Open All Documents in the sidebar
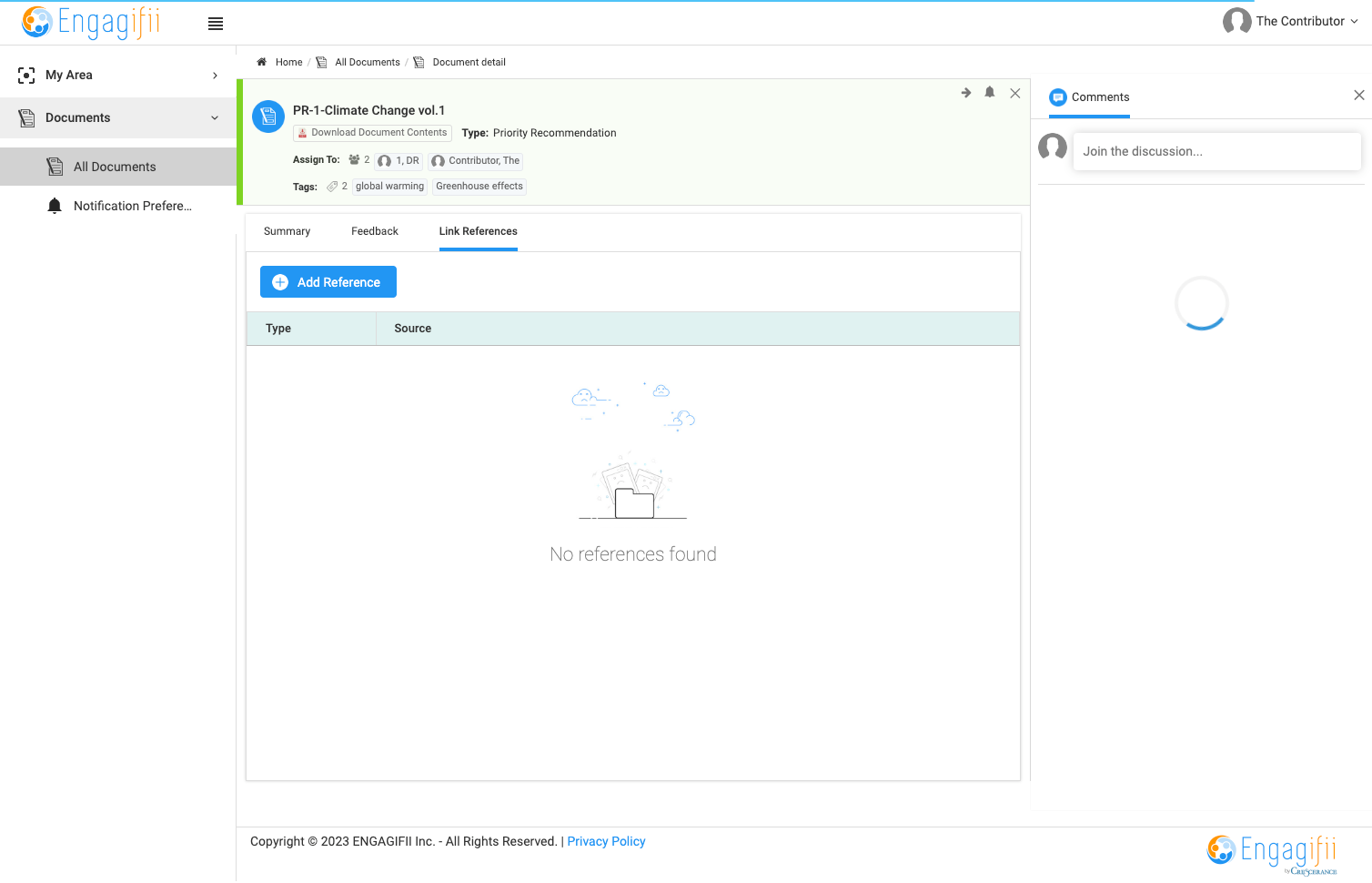This screenshot has width=1372, height=883. (x=118, y=167)
